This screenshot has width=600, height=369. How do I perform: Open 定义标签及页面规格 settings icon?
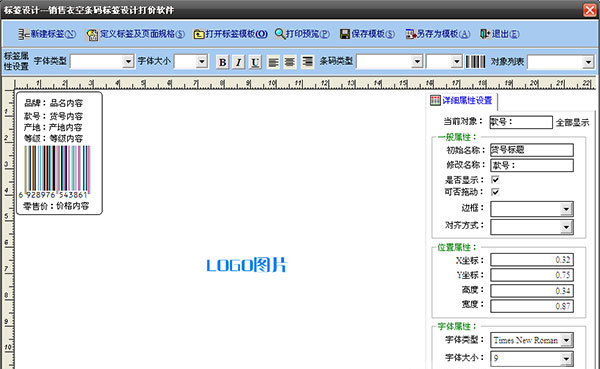click(x=92, y=34)
